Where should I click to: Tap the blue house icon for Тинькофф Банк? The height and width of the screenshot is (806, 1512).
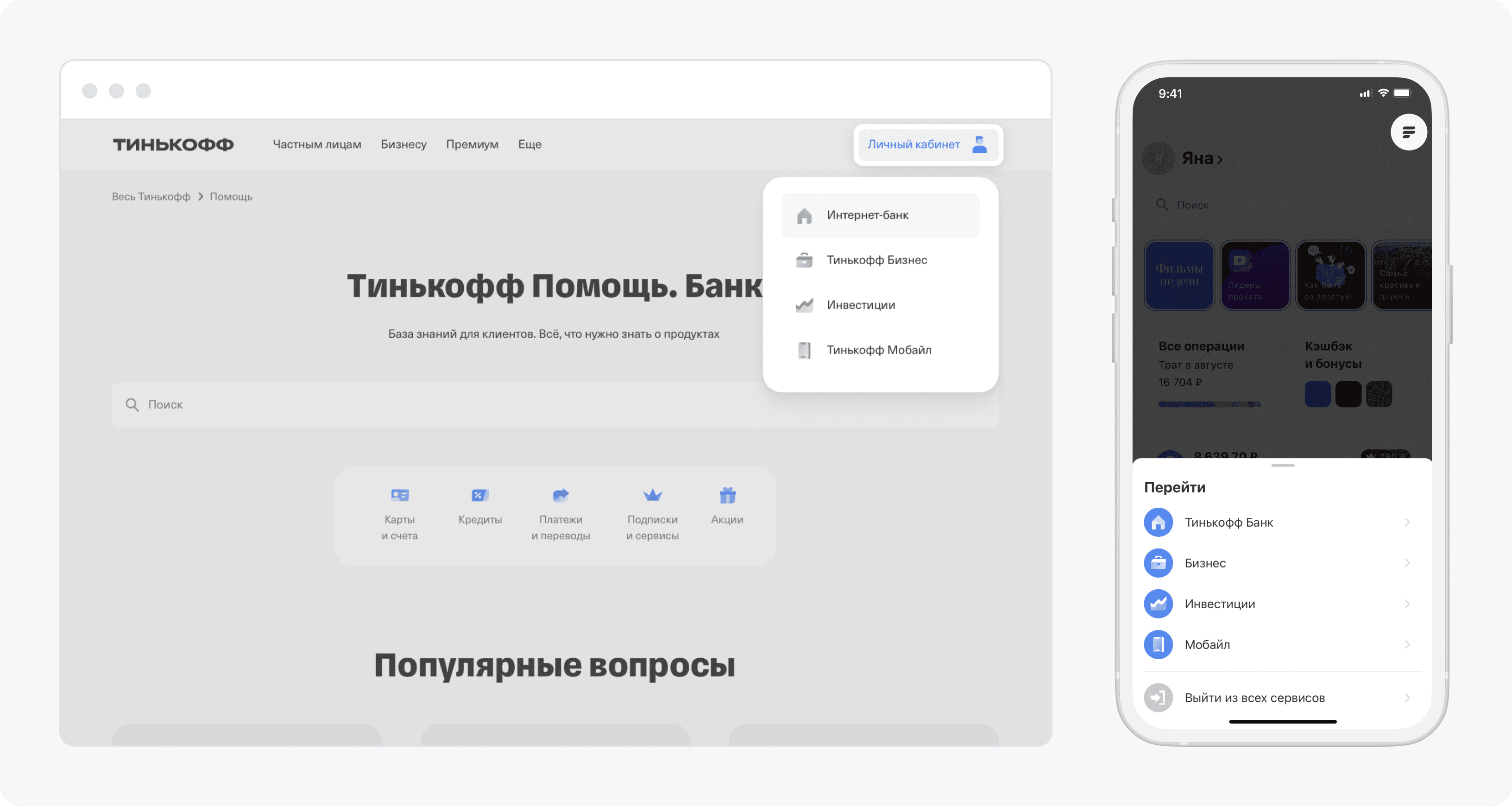1158,523
